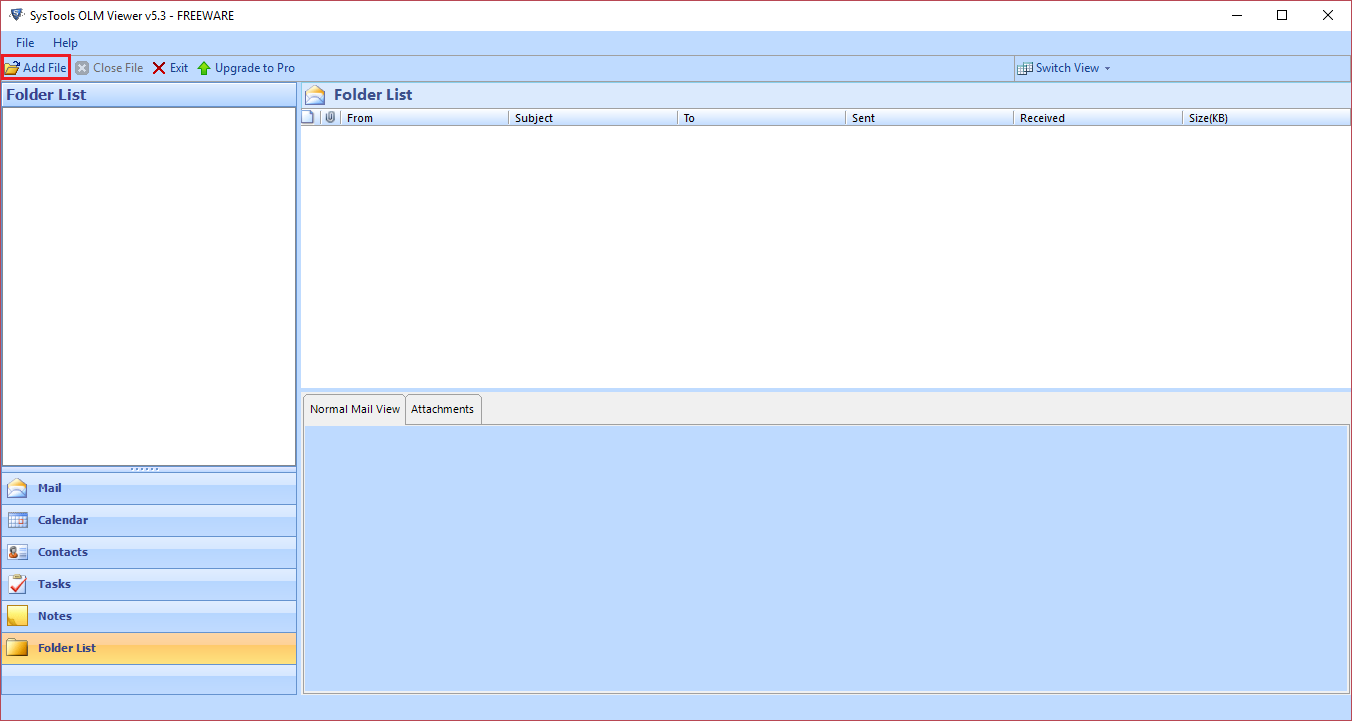Sort by the Sent column header

[x=929, y=118]
